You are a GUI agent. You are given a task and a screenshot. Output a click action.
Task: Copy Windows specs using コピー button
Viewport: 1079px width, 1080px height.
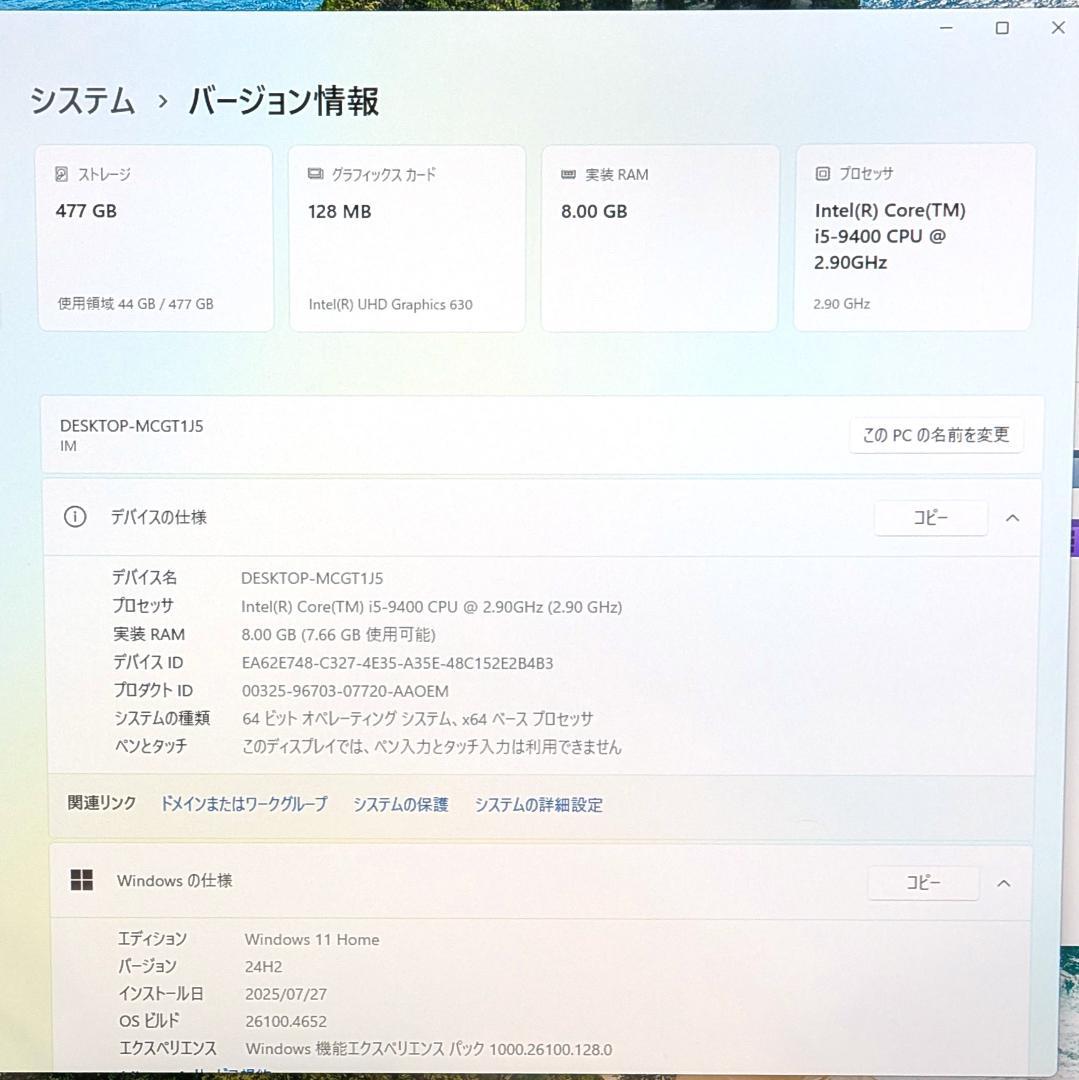pyautogui.click(x=923, y=882)
